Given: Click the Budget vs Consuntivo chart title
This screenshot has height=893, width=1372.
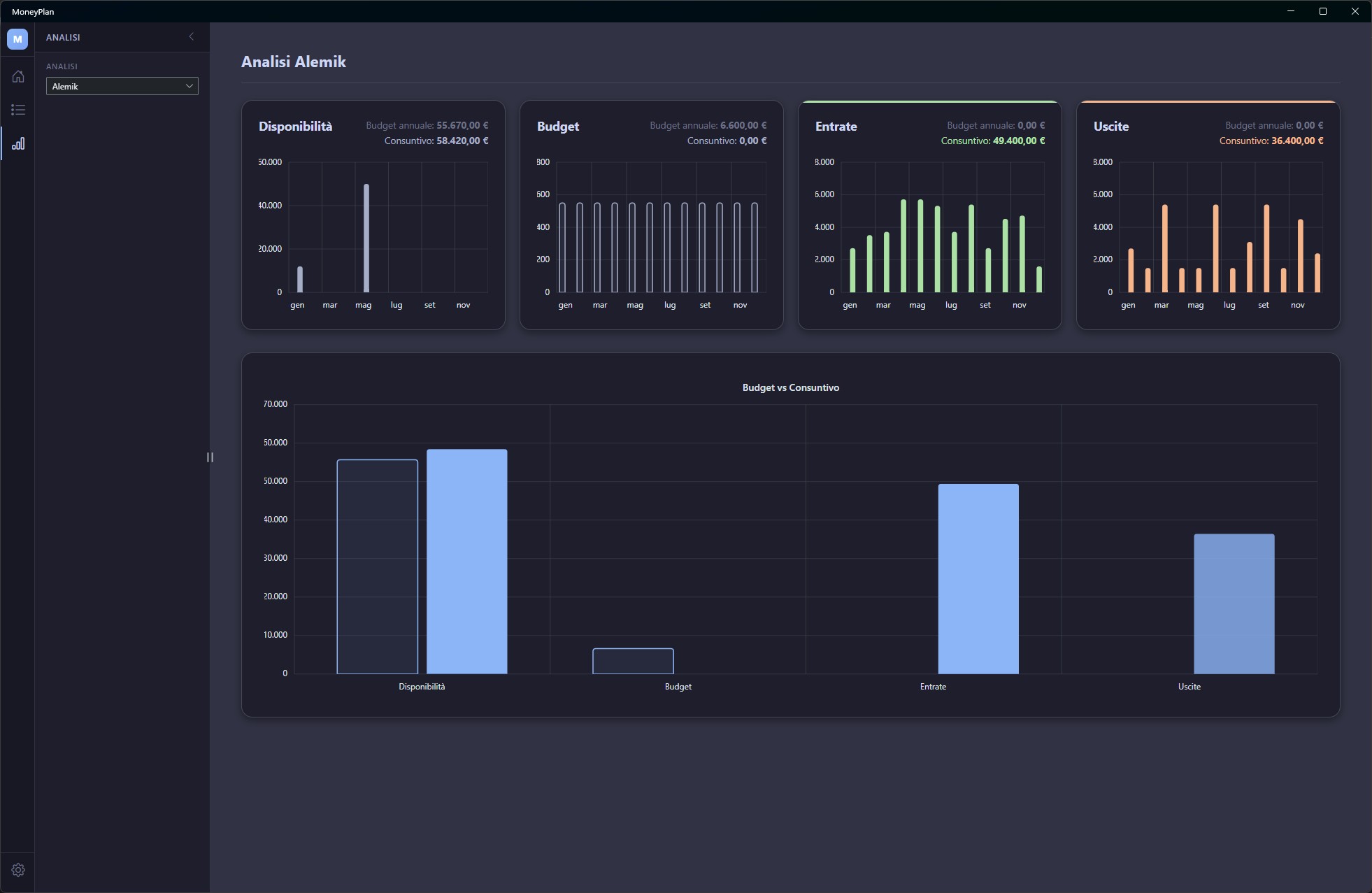Looking at the screenshot, I should [791, 387].
